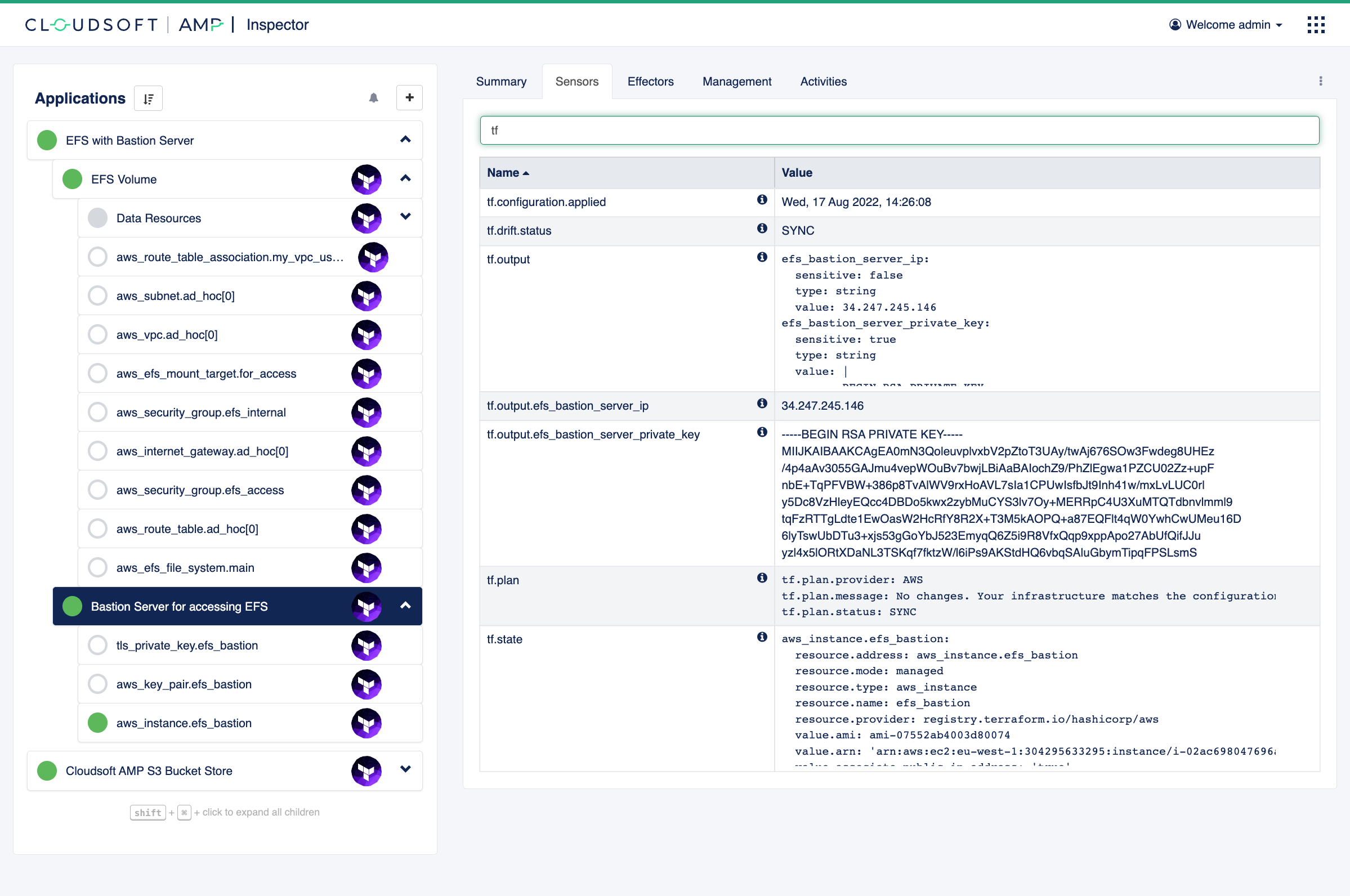The image size is (1350, 896).
Task: Click Terraform icon beside aws_efs_mount_target.for_access
Action: click(366, 374)
